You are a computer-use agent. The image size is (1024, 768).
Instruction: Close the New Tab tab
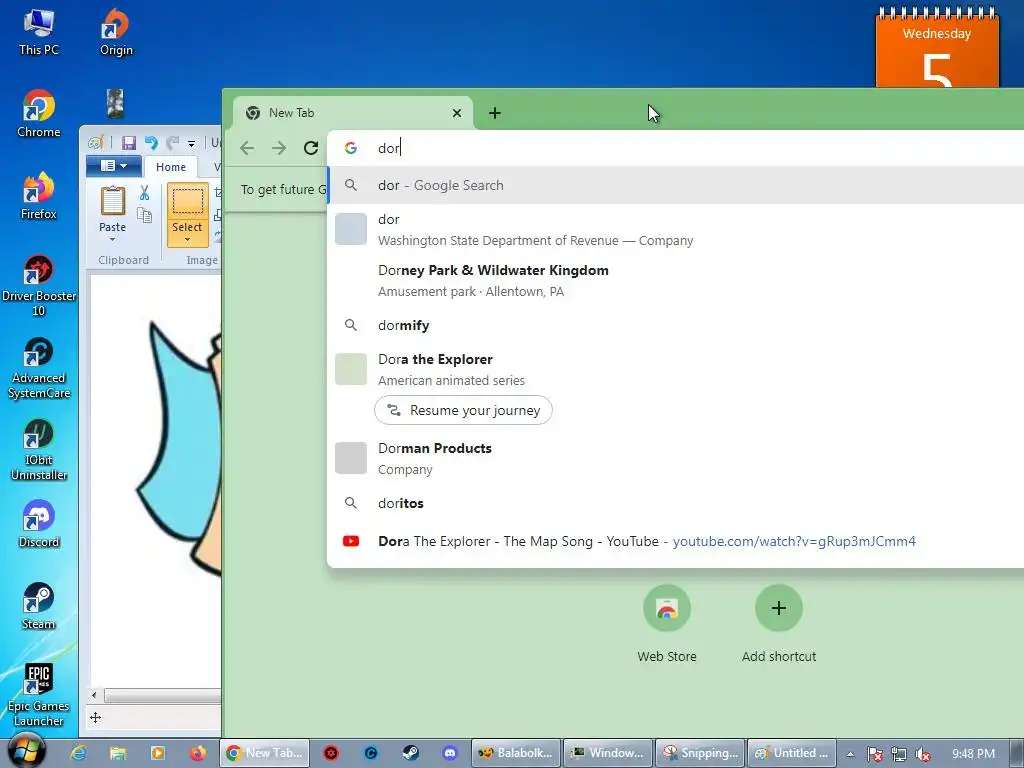click(457, 113)
